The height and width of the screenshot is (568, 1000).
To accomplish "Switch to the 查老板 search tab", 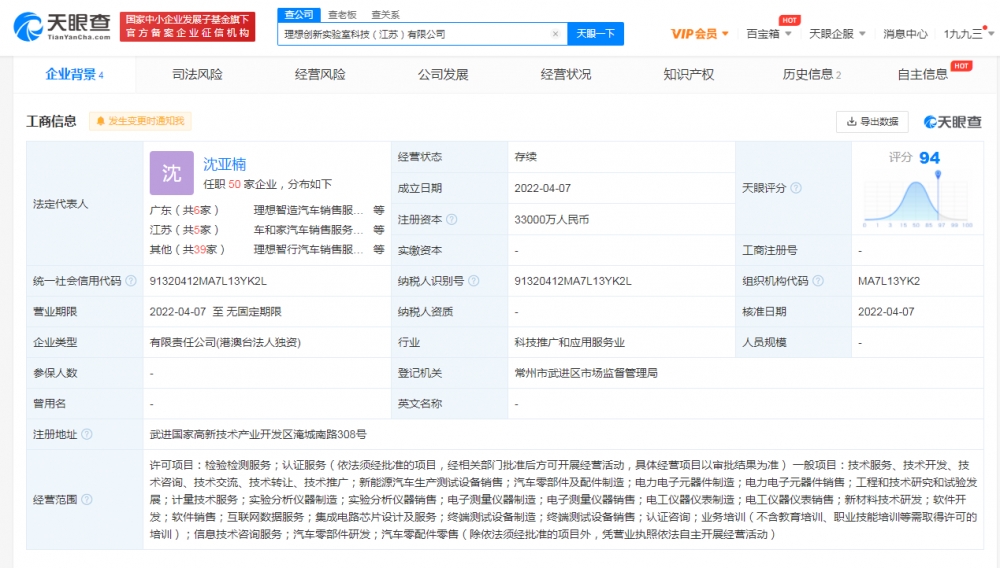I will [342, 15].
